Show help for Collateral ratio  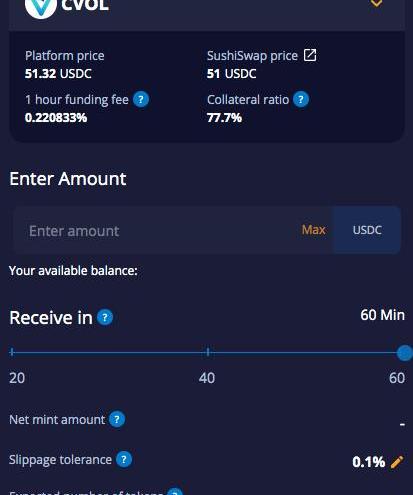[x=301, y=99]
